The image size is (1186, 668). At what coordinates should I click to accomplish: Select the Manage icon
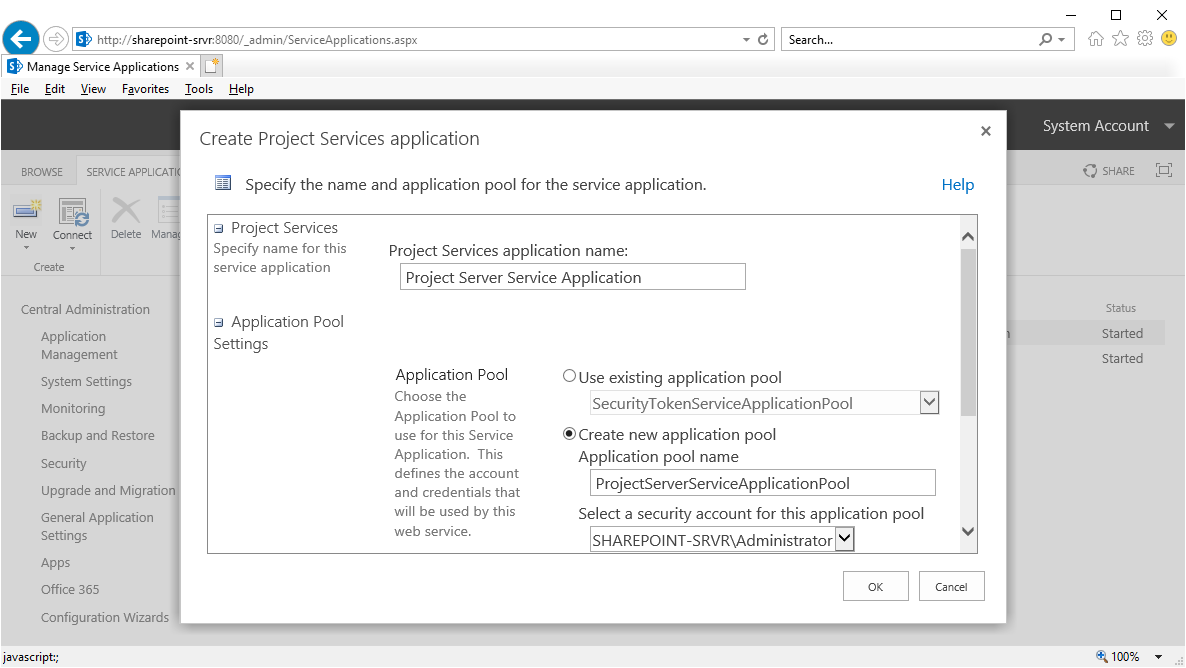[168, 218]
